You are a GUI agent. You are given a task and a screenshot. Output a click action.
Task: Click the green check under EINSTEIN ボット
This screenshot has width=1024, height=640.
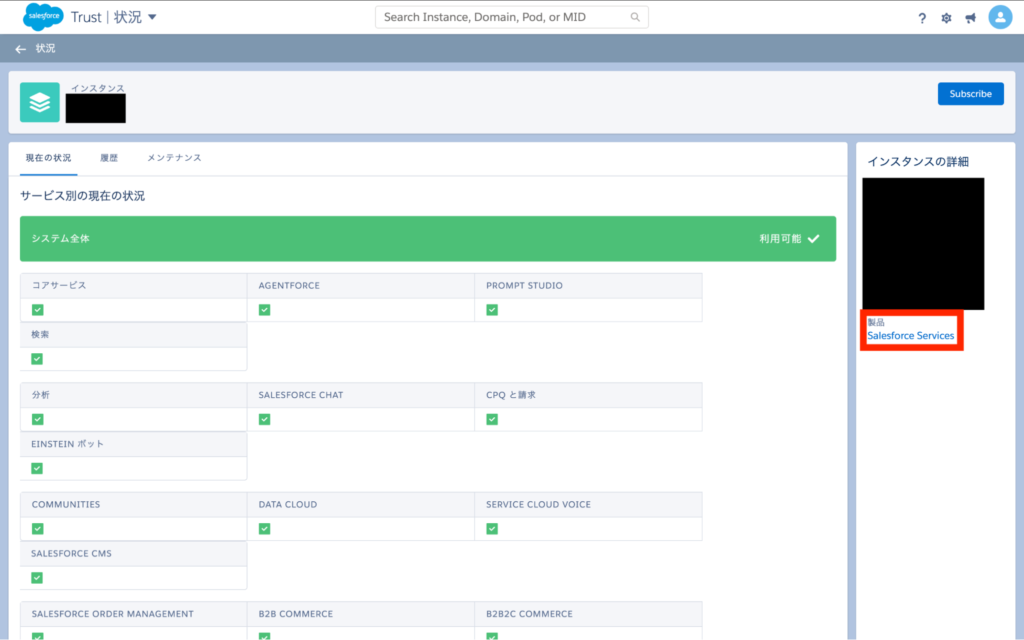[37, 468]
